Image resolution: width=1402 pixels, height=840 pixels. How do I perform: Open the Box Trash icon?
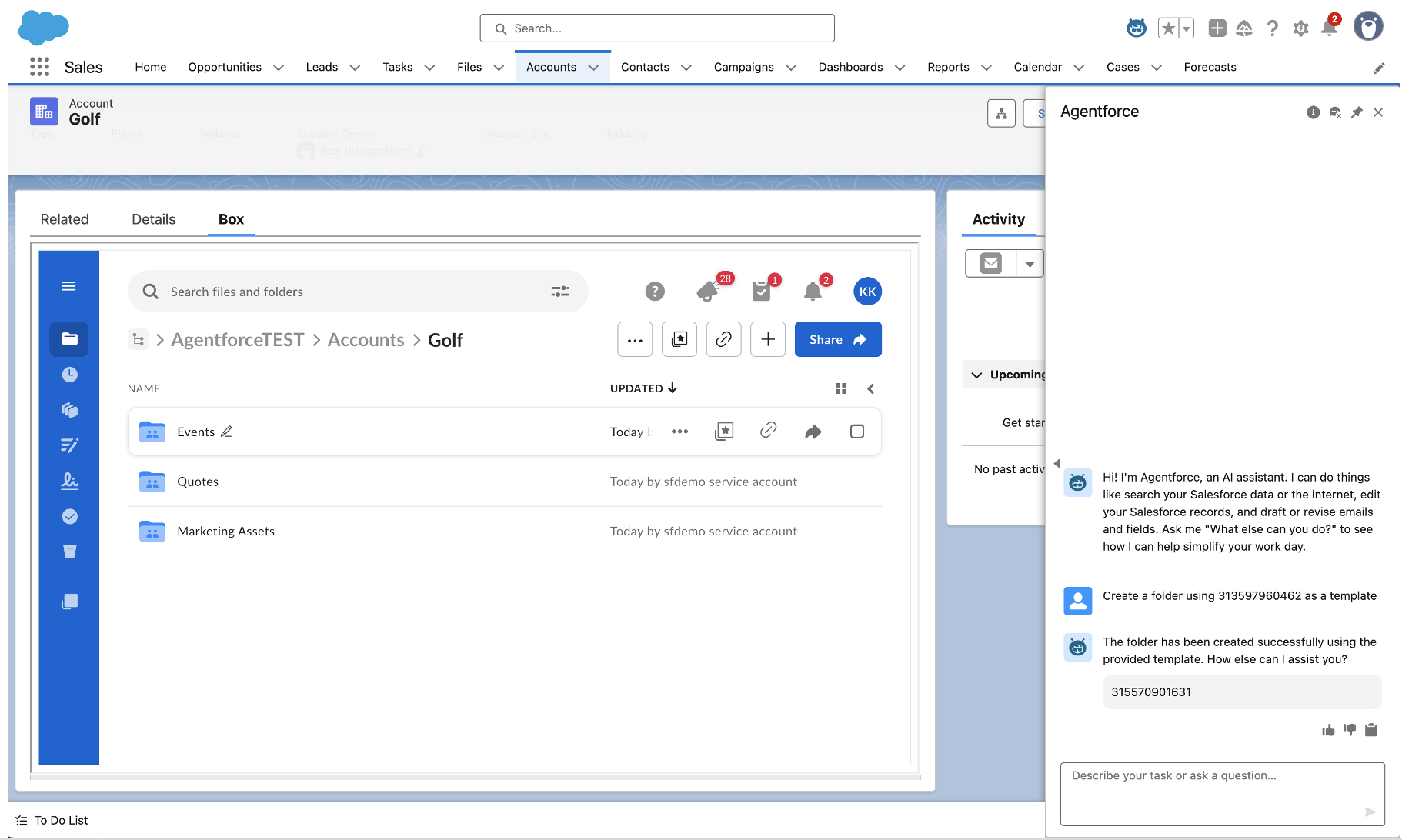[x=69, y=552]
